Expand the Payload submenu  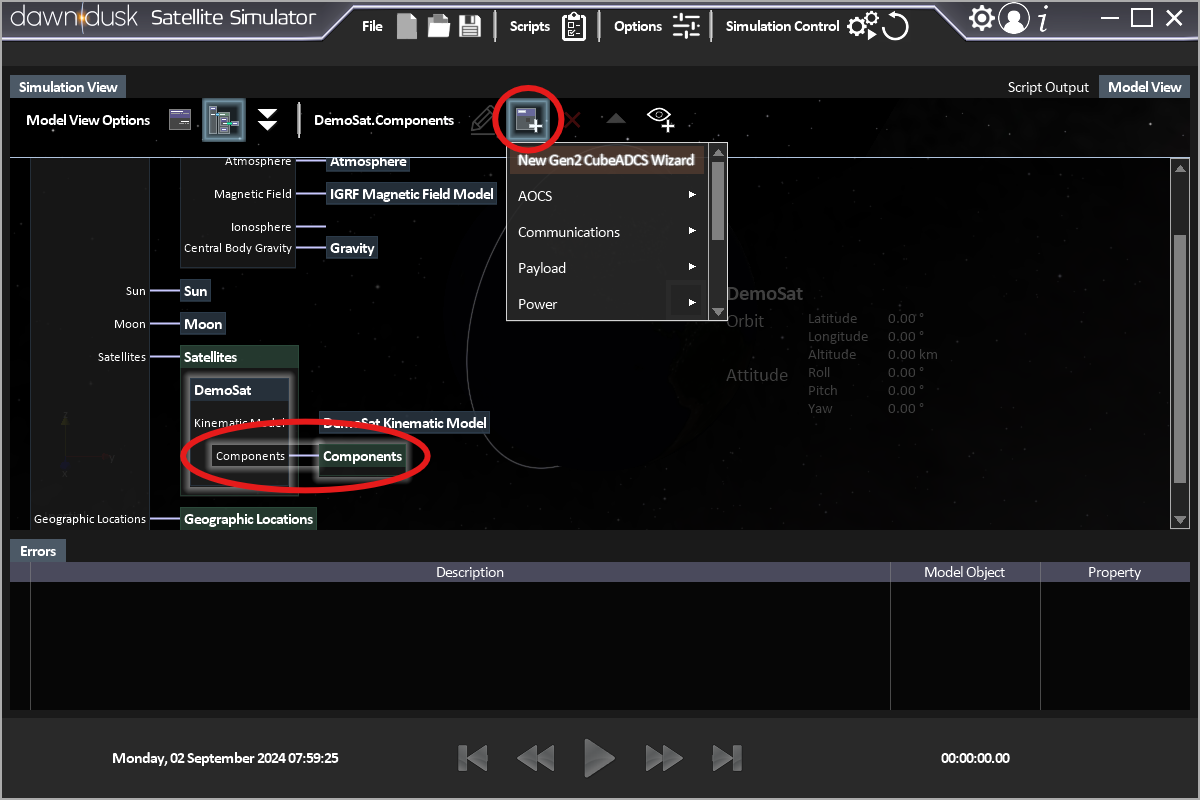607,268
